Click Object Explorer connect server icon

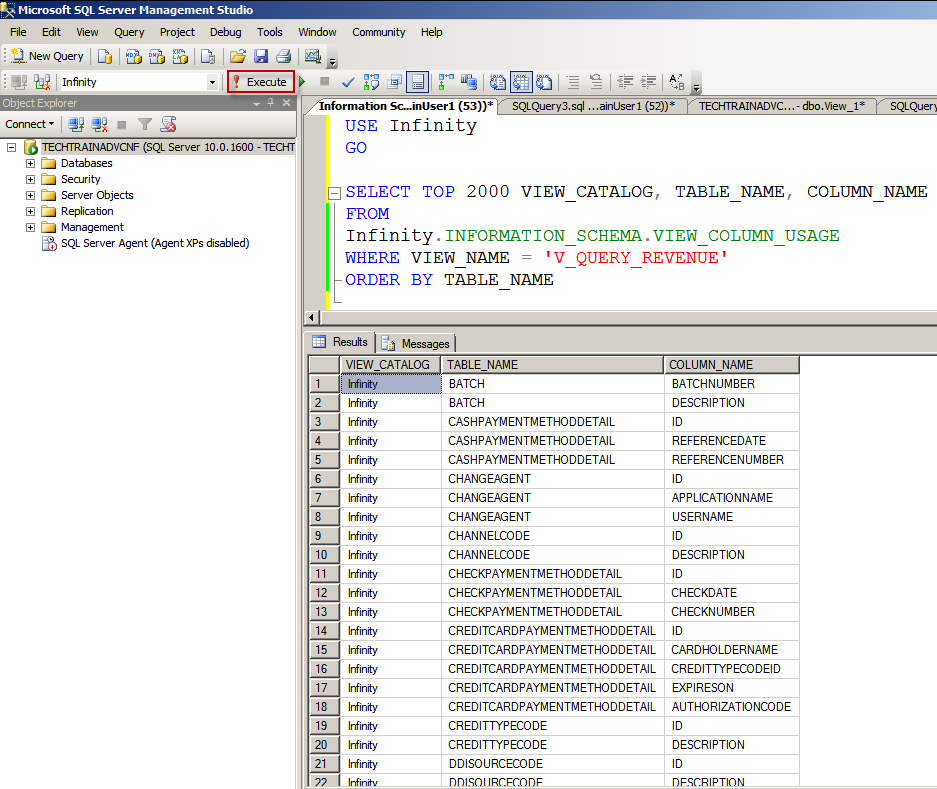76,124
